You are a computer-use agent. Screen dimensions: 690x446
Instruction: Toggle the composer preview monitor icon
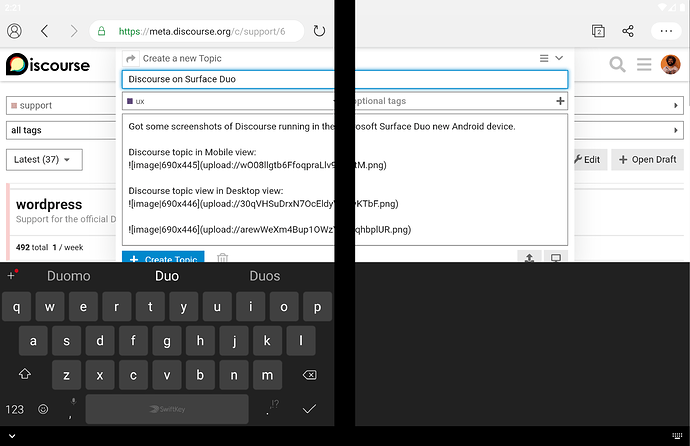point(556,257)
